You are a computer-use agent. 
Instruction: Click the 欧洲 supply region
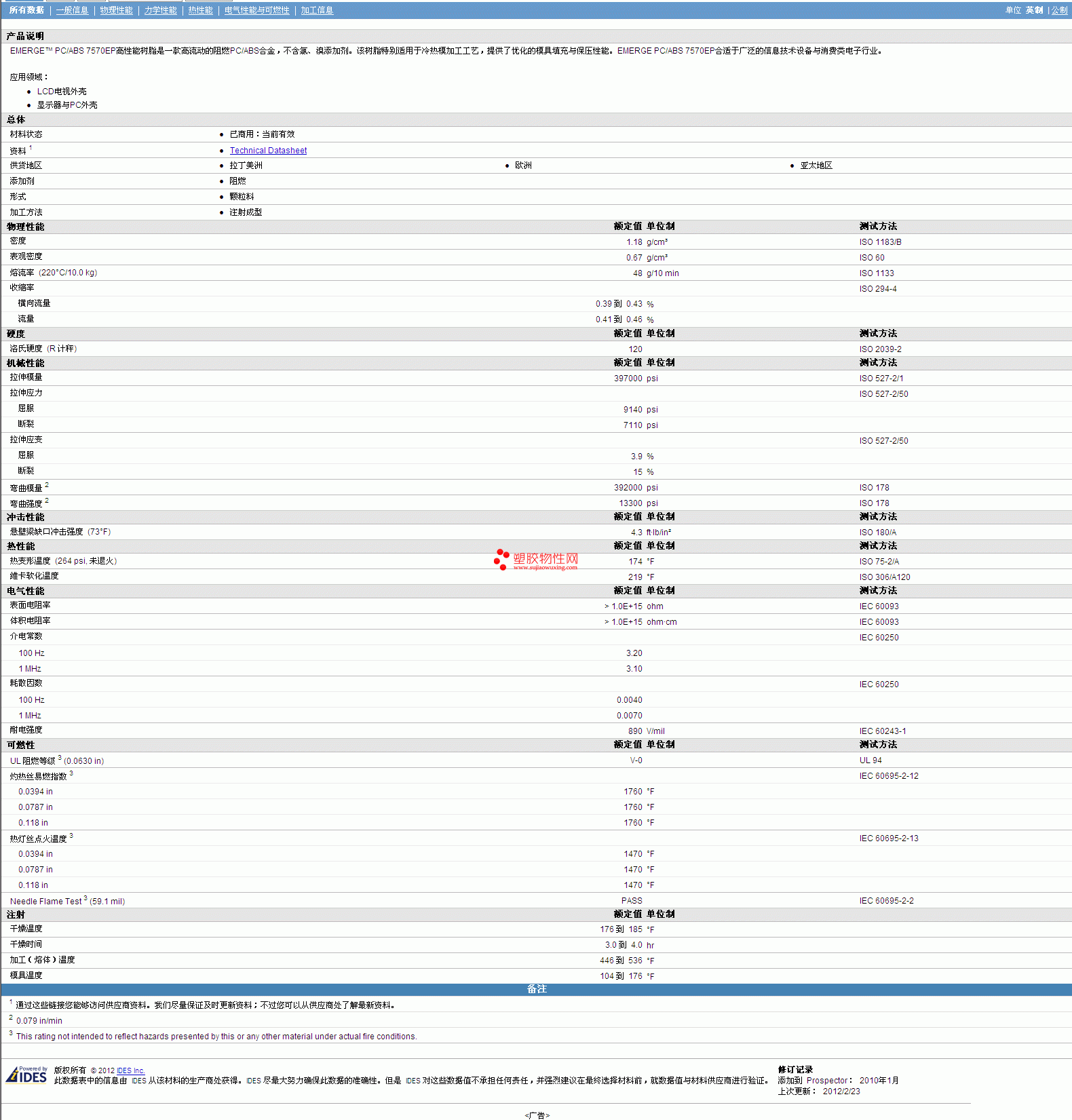(523, 166)
